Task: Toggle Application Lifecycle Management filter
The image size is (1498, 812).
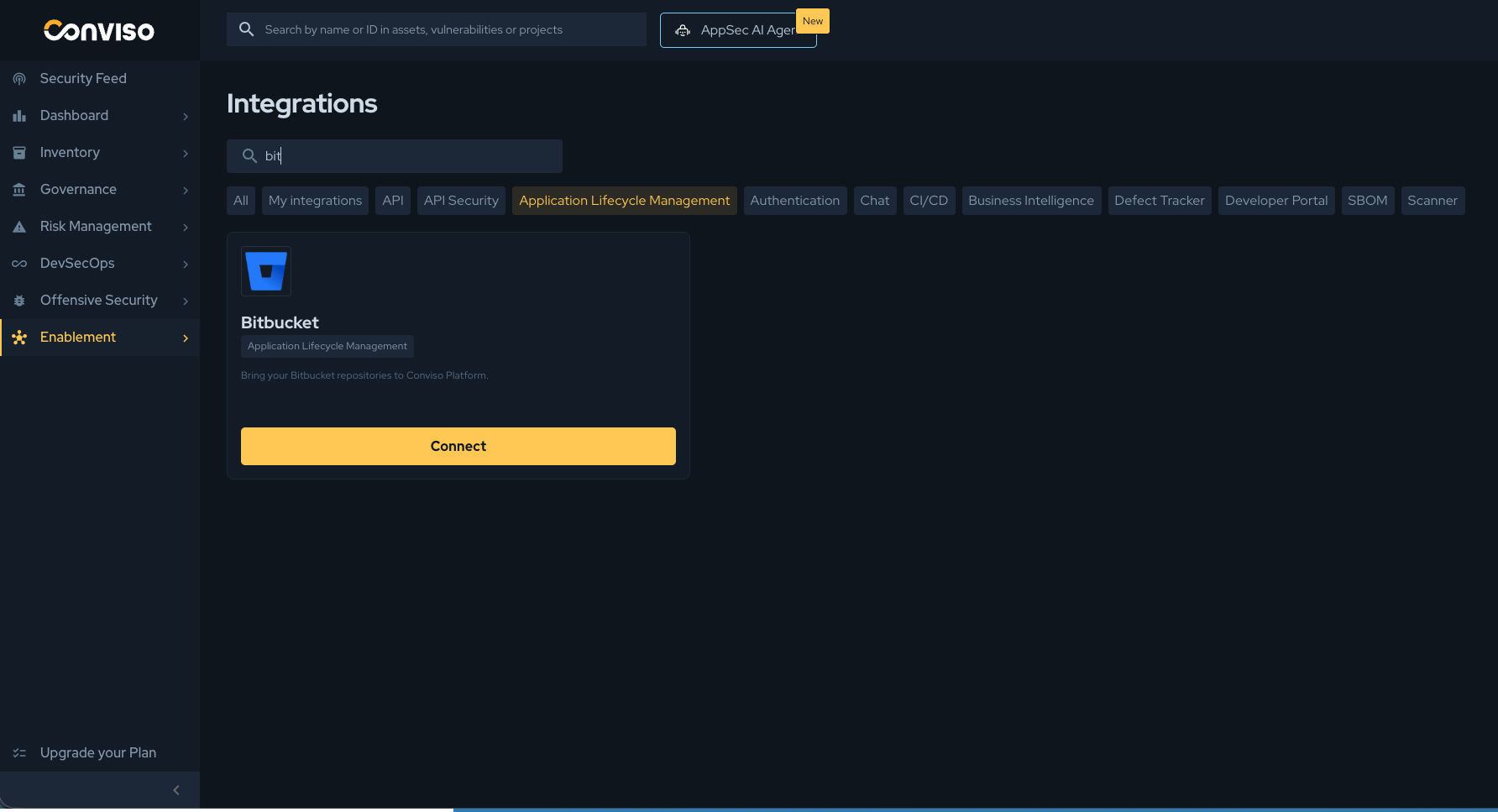Action: click(x=625, y=201)
